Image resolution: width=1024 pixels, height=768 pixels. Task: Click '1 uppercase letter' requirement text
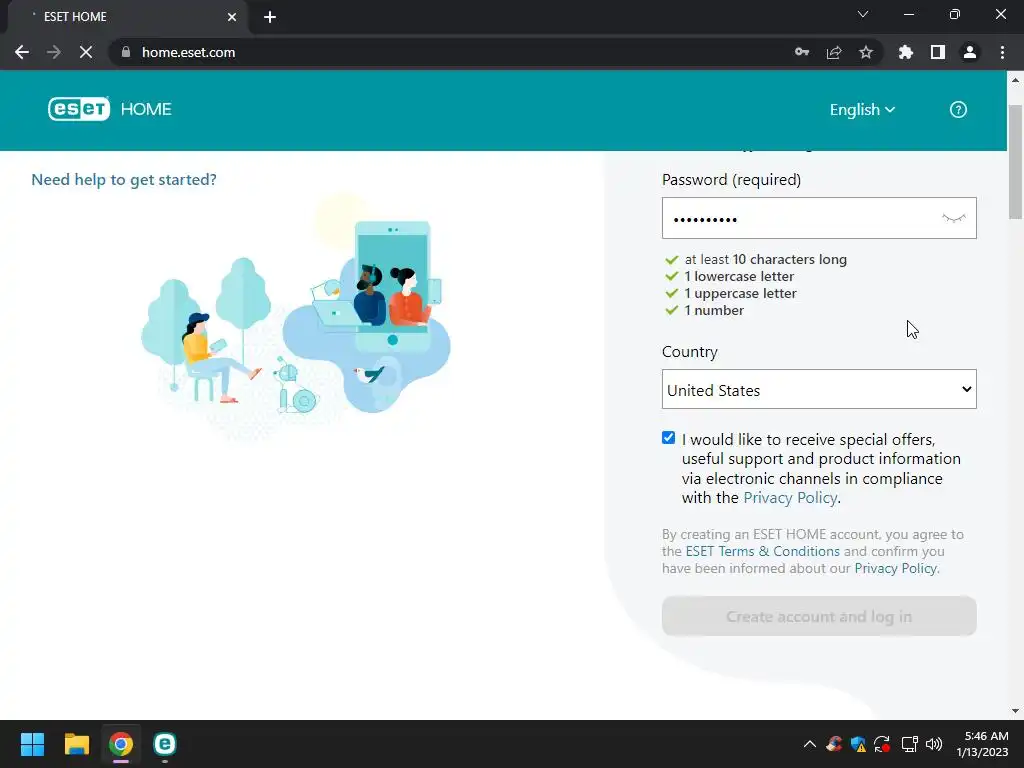740,293
